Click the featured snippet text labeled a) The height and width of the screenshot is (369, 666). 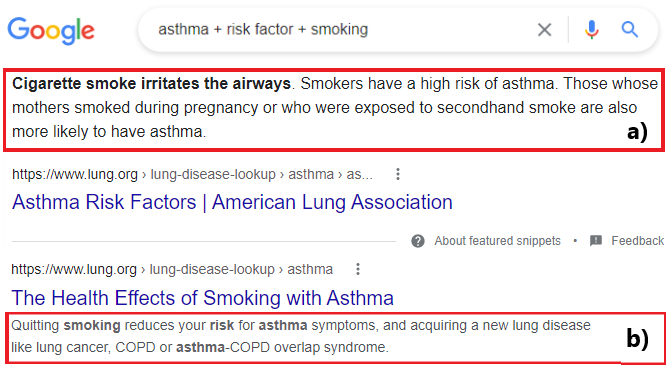pos(334,110)
